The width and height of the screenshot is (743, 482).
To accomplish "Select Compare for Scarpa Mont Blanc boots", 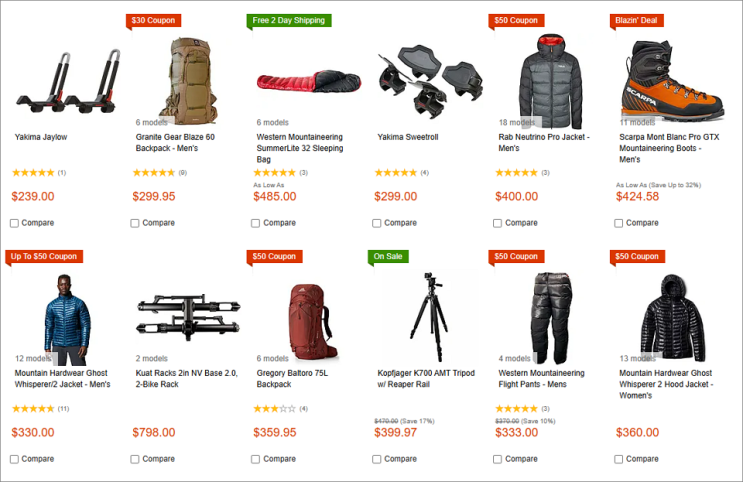I will (618, 223).
